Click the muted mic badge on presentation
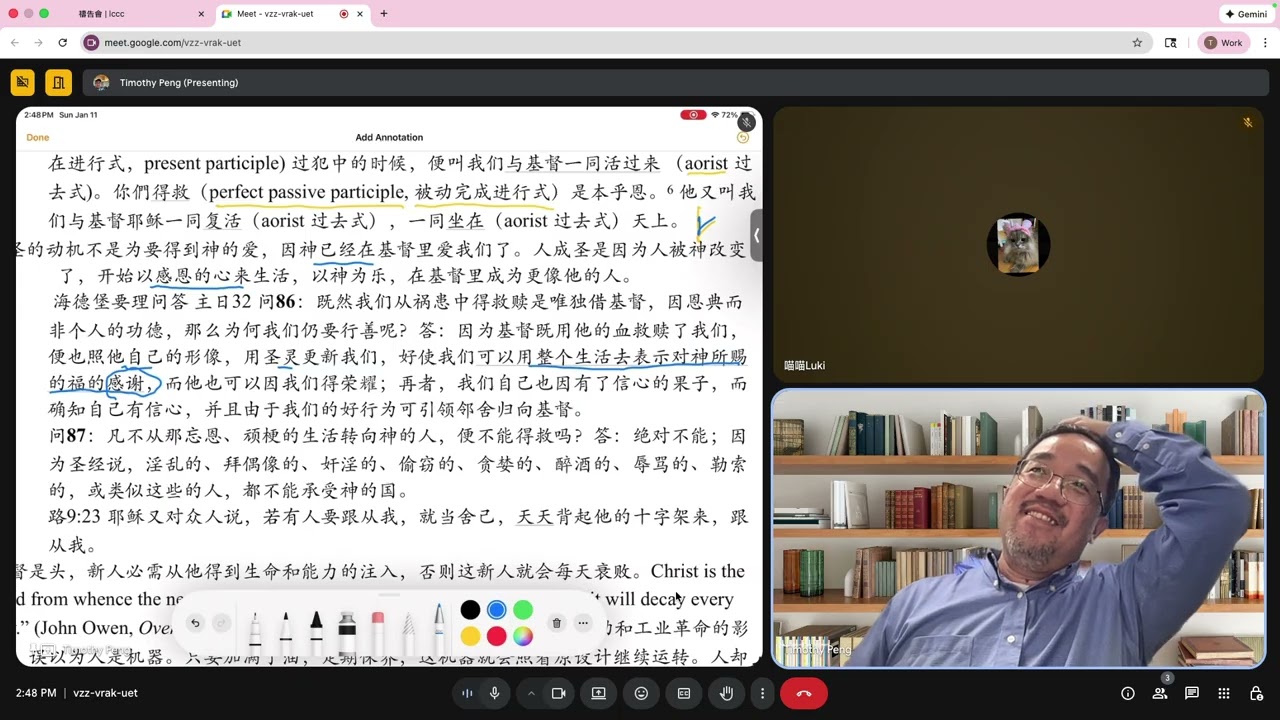This screenshot has height=720, width=1280. click(x=747, y=122)
